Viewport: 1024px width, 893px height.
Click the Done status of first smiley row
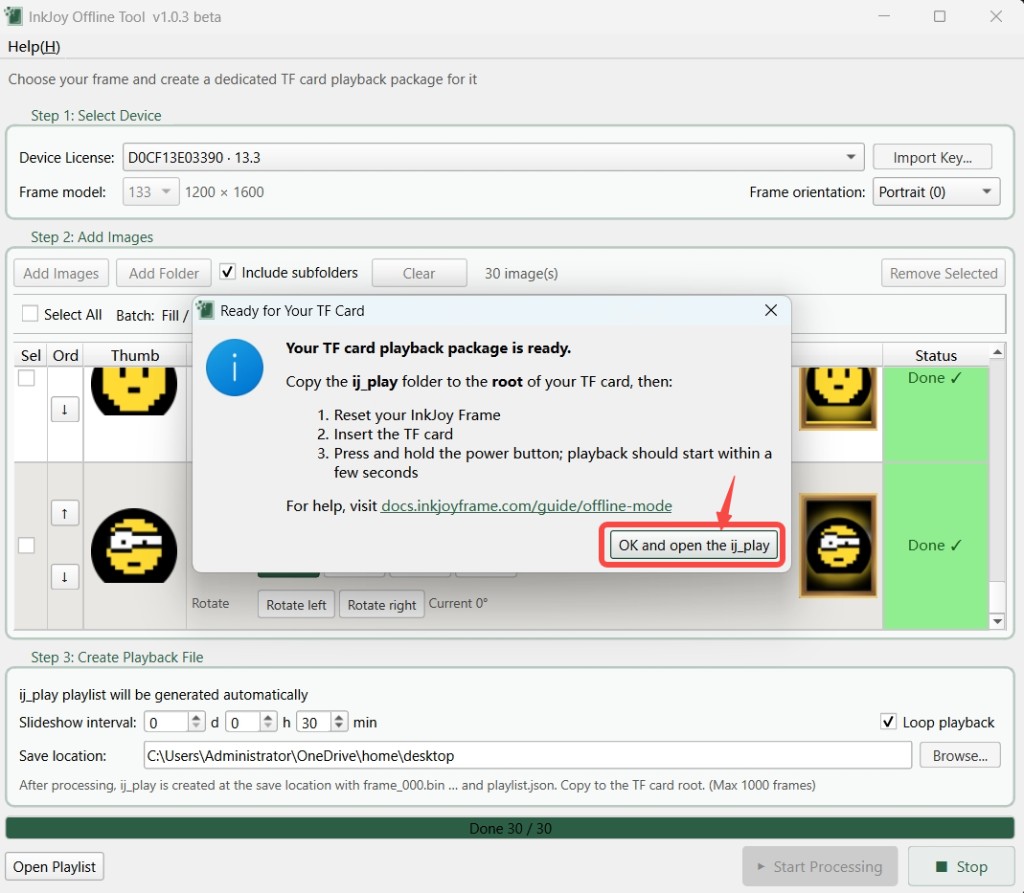coord(935,378)
